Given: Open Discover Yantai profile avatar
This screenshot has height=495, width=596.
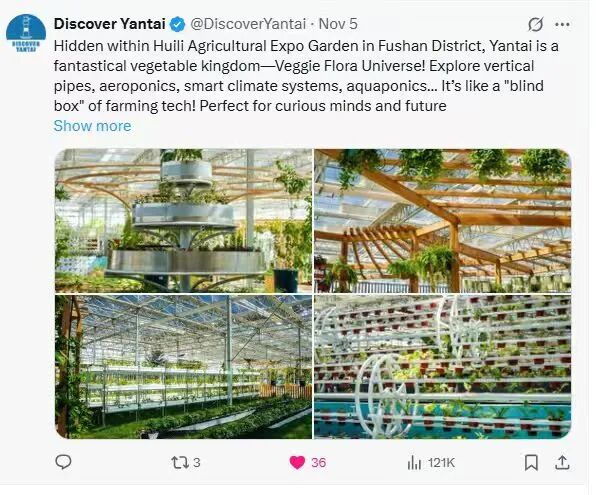Looking at the screenshot, I should [26, 33].
